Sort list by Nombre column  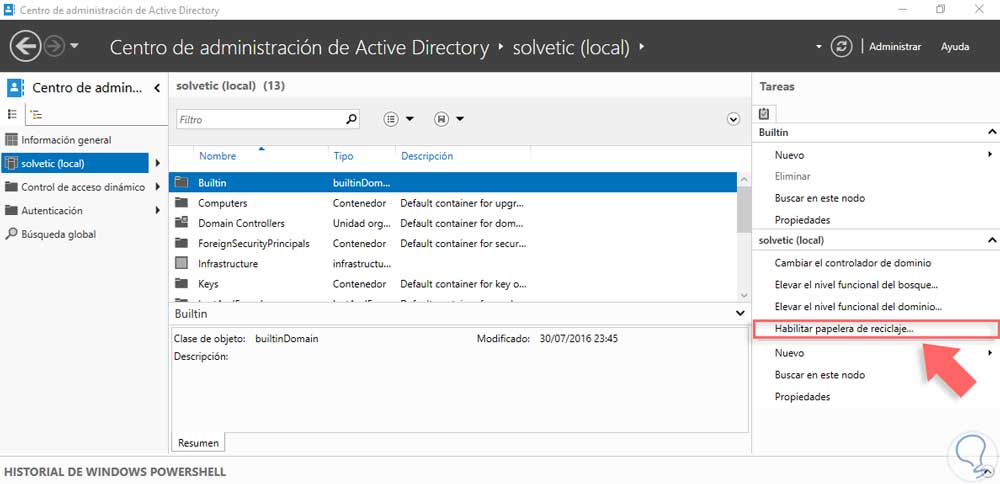point(217,156)
